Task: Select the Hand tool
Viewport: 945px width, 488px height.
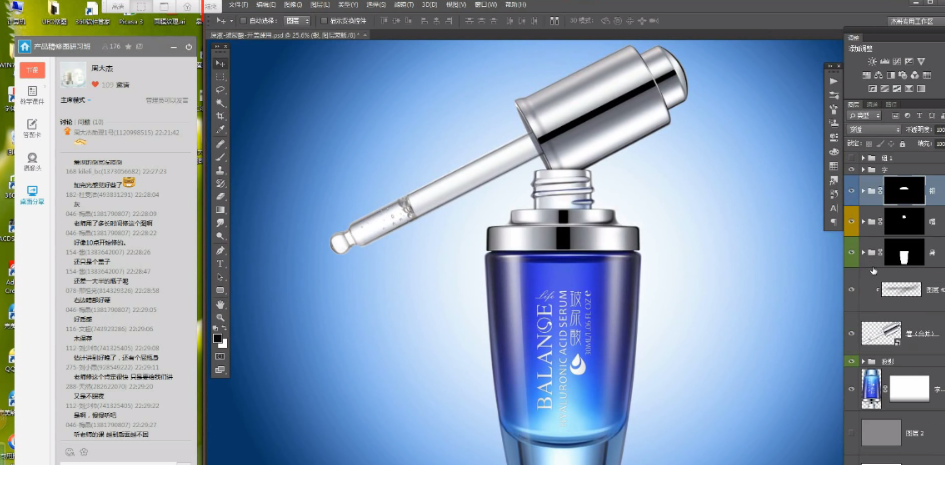Action: point(221,304)
